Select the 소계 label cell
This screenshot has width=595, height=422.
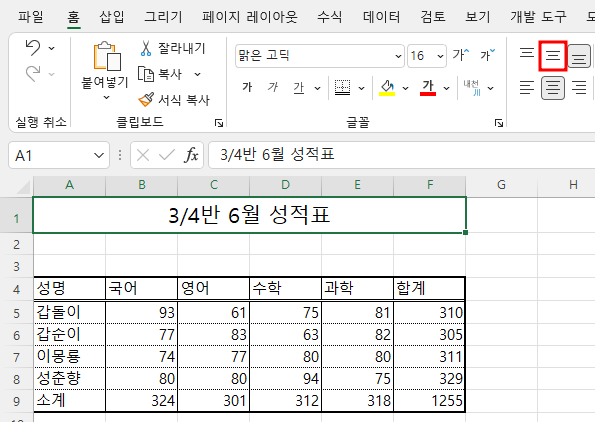pyautogui.click(x=69, y=401)
